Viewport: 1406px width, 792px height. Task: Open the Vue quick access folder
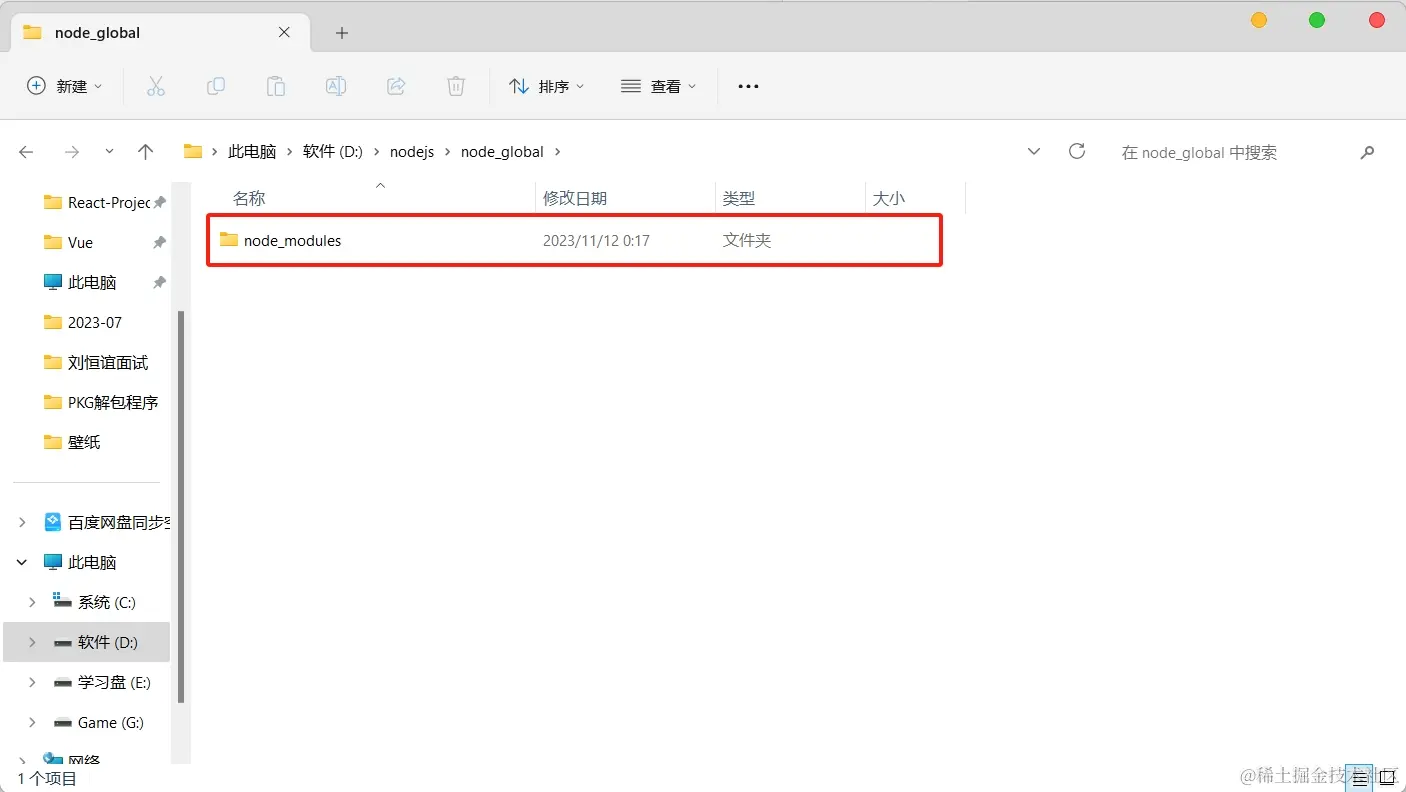pyautogui.click(x=69, y=242)
